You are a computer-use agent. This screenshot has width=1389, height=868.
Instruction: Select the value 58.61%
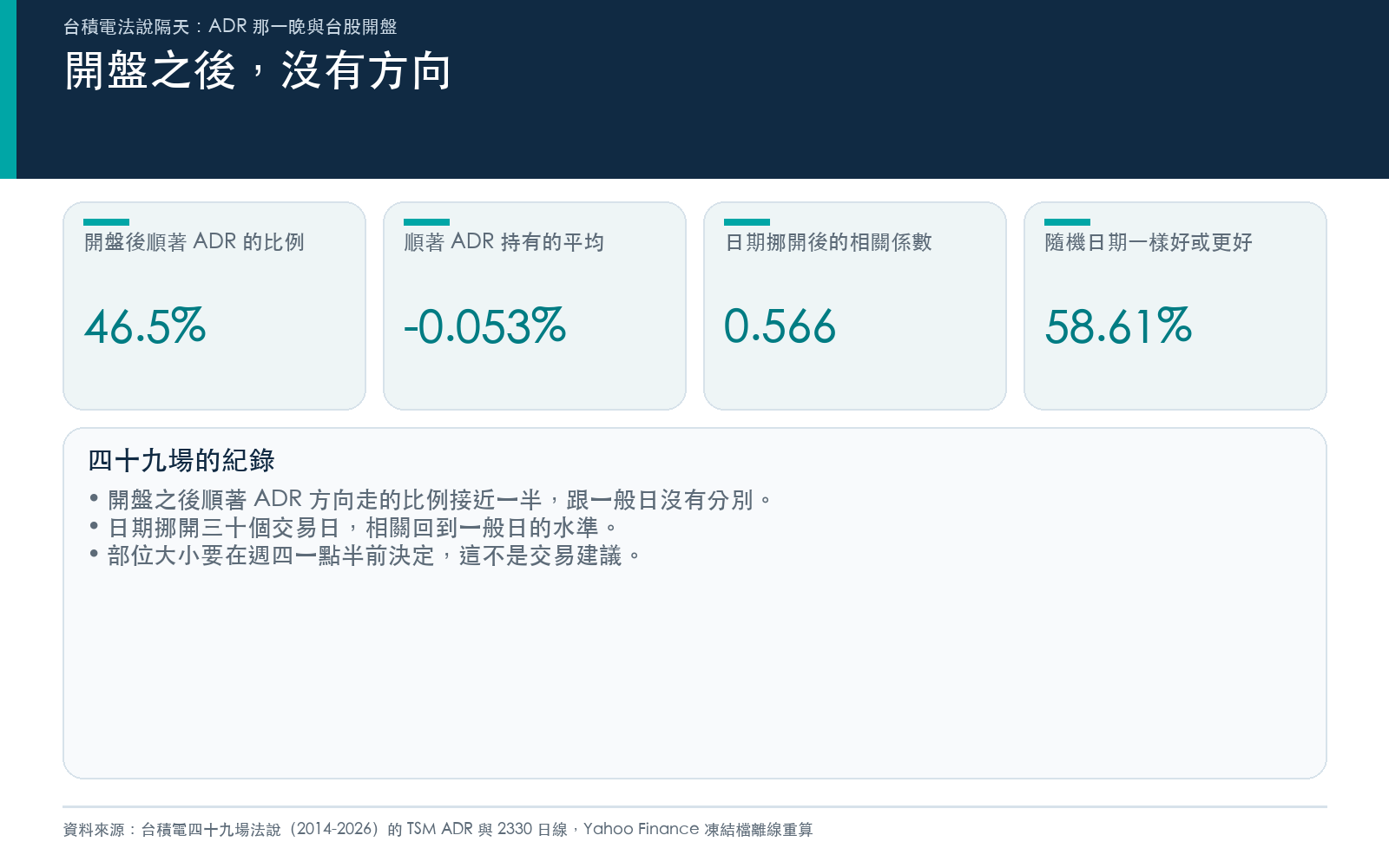tap(1119, 326)
